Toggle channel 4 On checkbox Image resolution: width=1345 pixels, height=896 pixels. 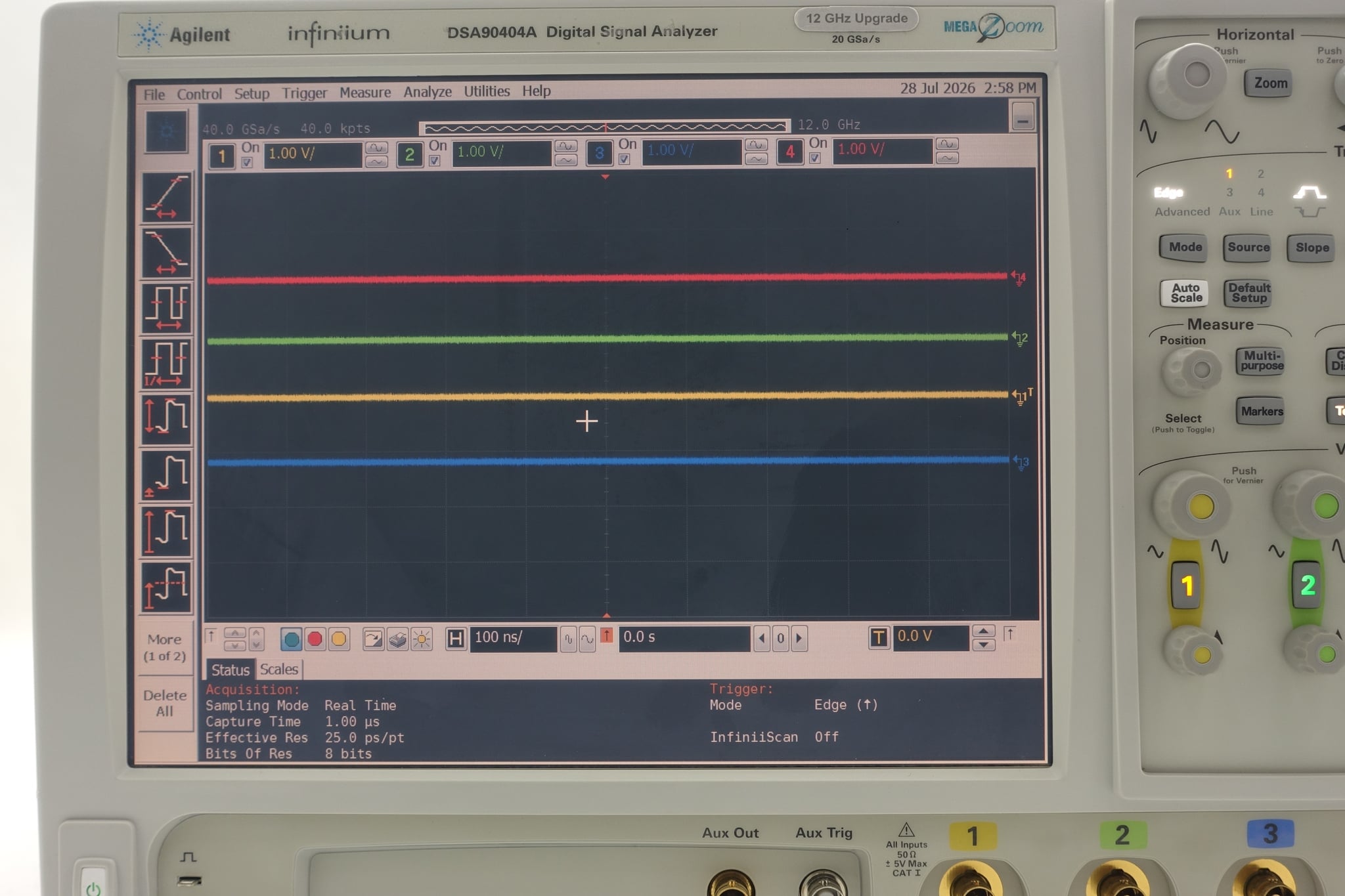tap(814, 158)
